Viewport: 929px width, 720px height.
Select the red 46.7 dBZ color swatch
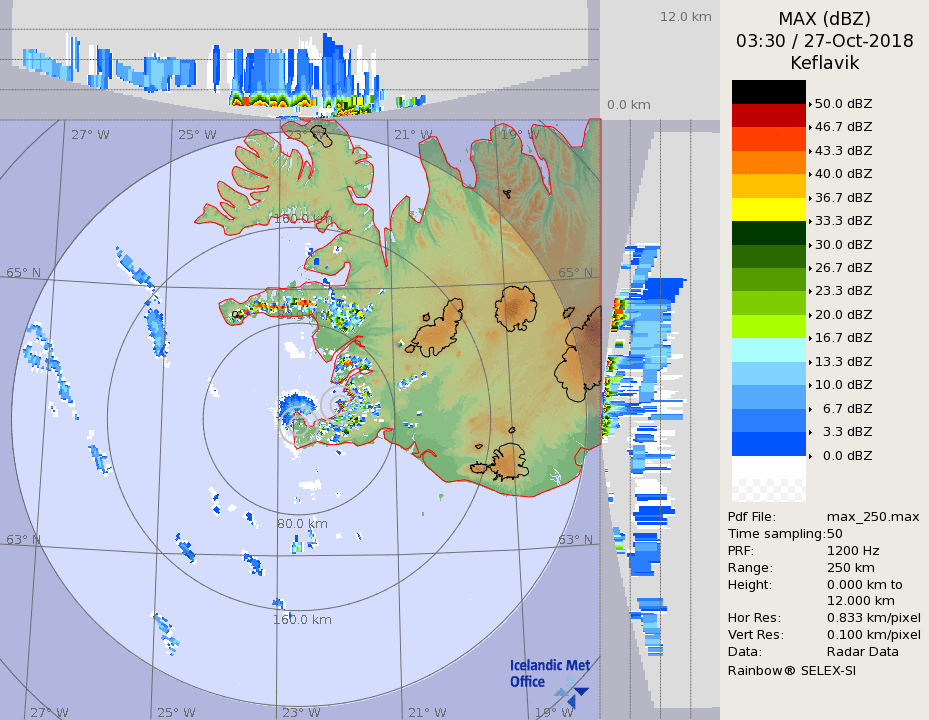pyautogui.click(x=768, y=115)
